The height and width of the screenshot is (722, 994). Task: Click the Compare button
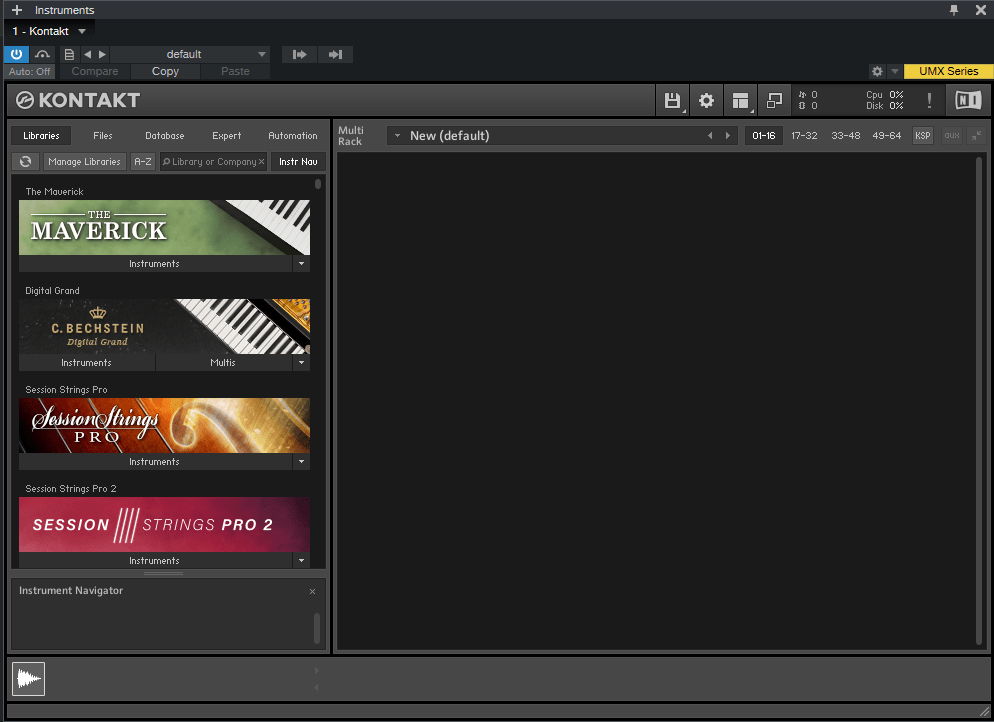point(95,72)
